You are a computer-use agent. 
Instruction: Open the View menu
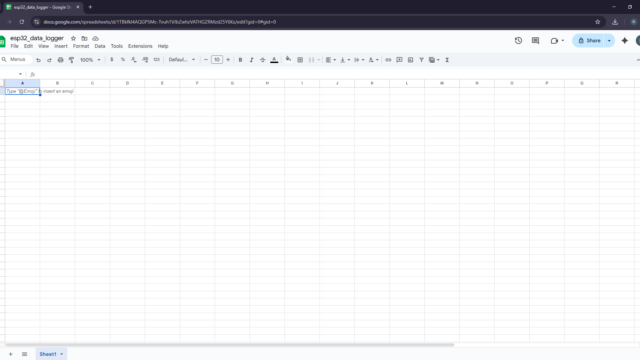tap(43, 46)
